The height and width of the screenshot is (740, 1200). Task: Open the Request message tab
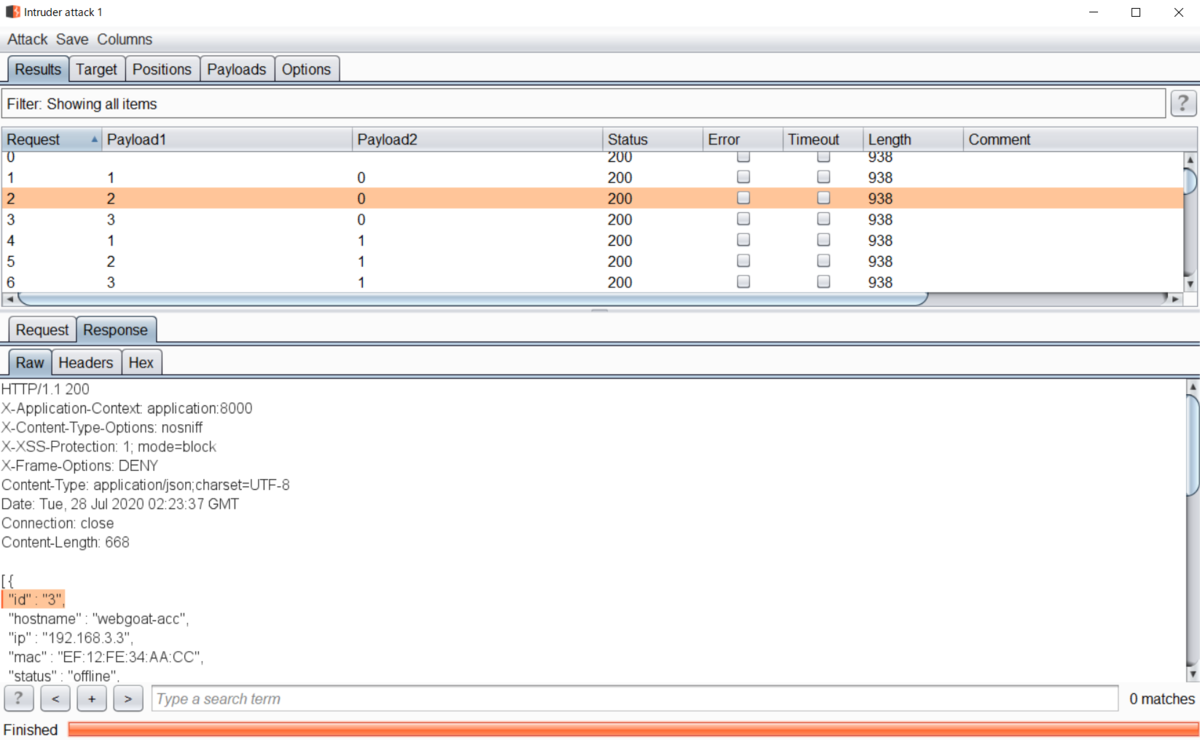pyautogui.click(x=42, y=330)
